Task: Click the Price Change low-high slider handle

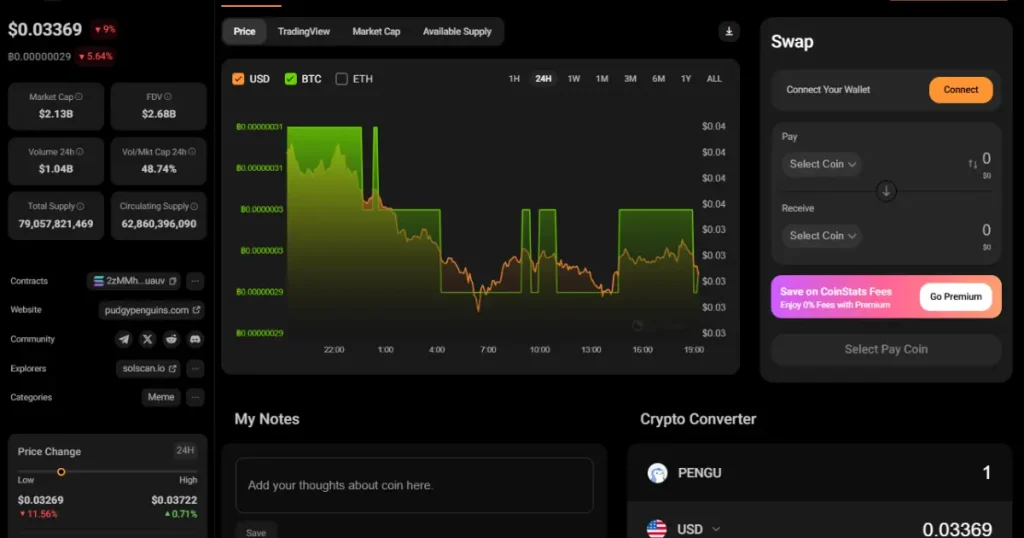Action: click(x=61, y=471)
